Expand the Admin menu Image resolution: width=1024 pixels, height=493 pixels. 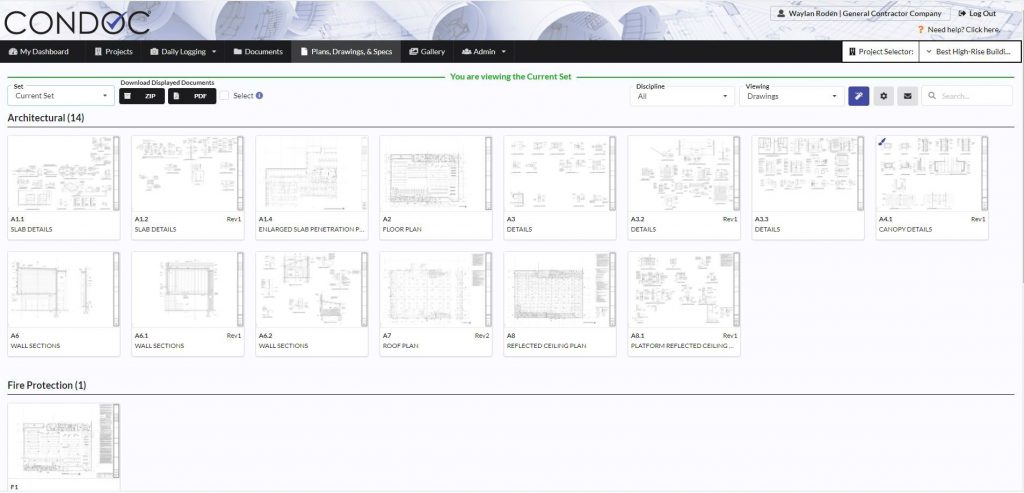[x=484, y=52]
